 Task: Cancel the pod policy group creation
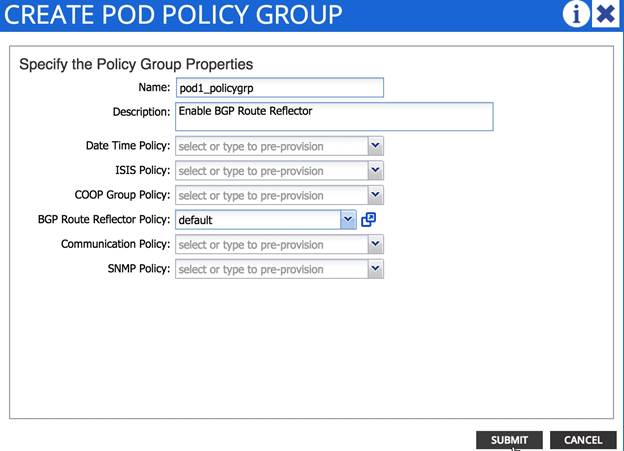(x=583, y=440)
